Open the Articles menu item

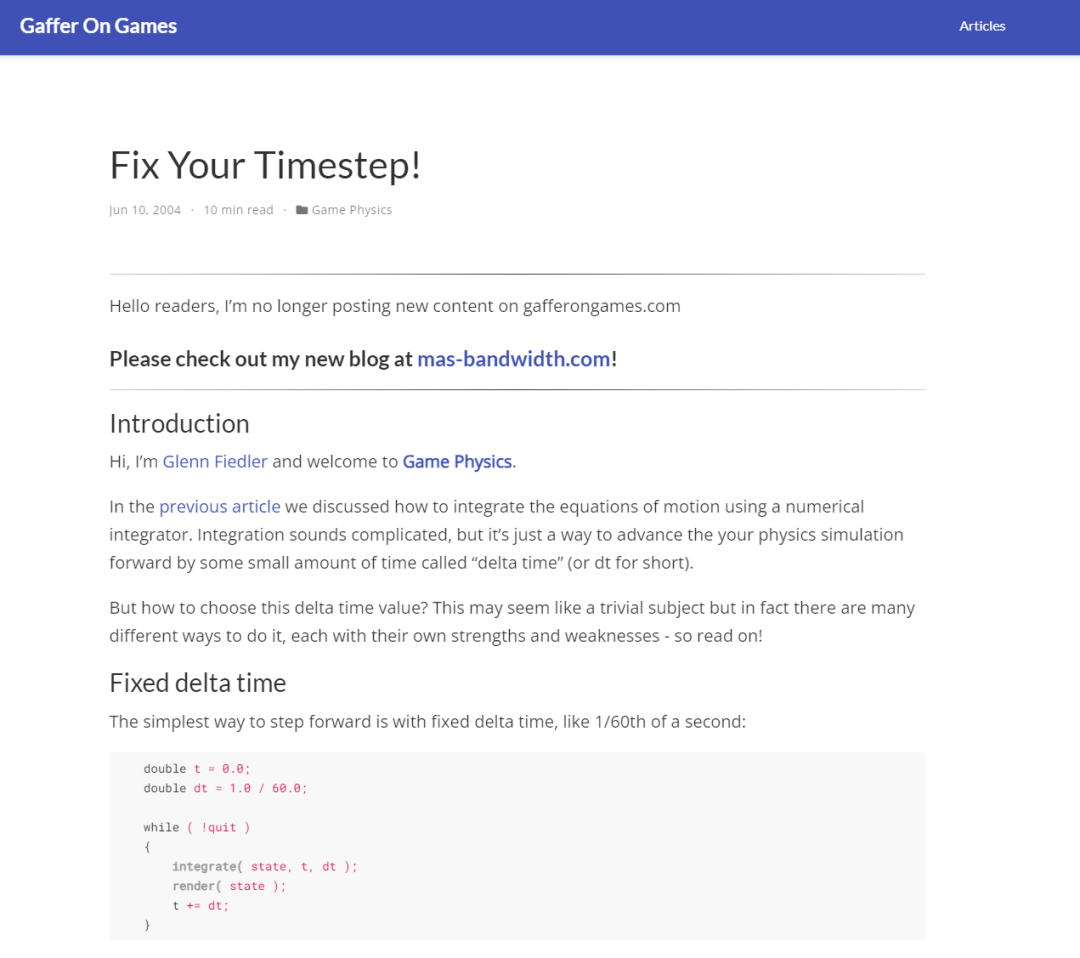(982, 26)
